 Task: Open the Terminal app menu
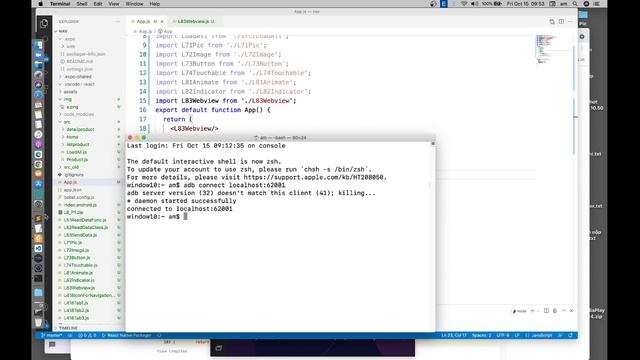60,4
